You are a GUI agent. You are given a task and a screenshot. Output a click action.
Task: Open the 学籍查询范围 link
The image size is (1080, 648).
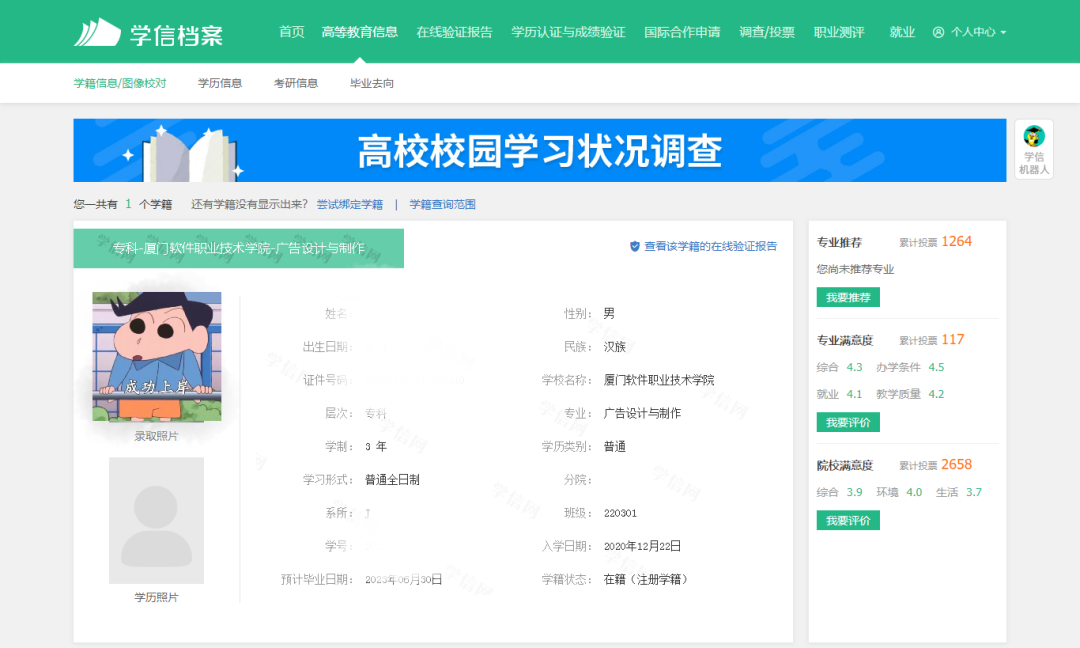pyautogui.click(x=442, y=204)
